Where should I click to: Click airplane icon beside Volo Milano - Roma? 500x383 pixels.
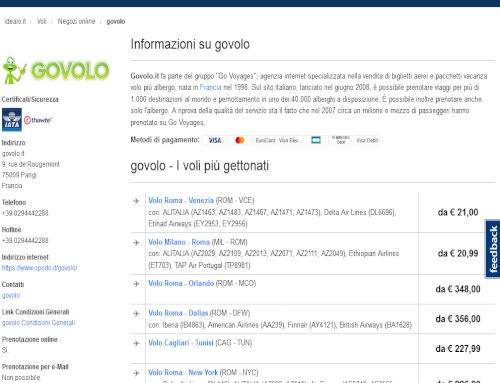[136, 243]
